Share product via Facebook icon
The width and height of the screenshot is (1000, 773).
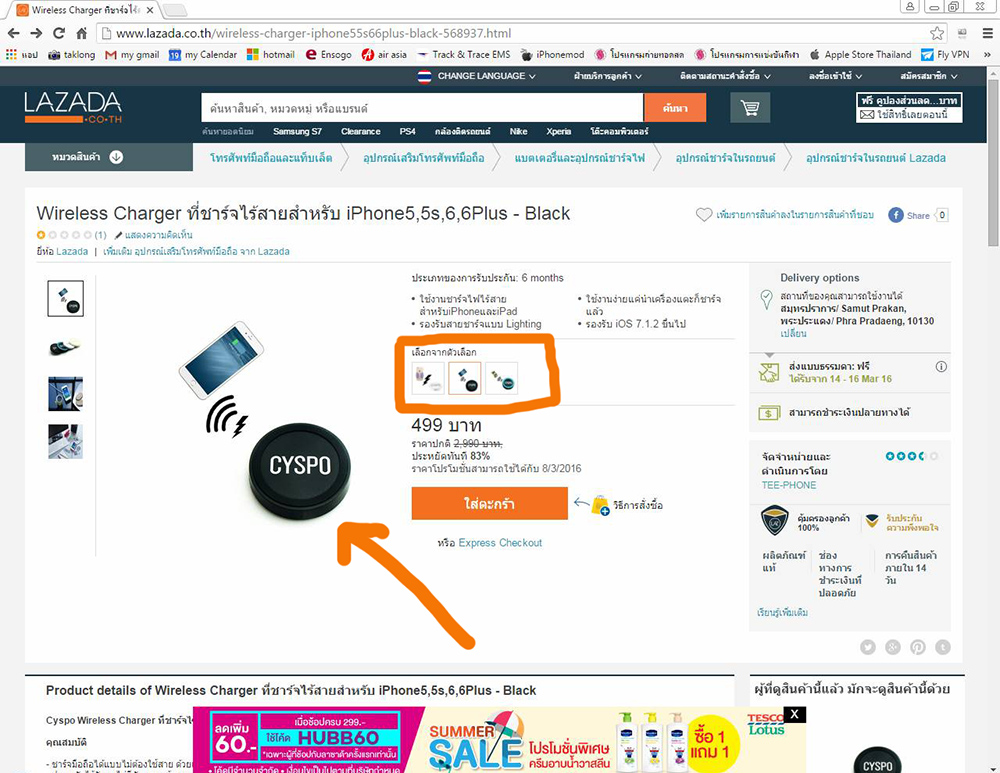[895, 215]
